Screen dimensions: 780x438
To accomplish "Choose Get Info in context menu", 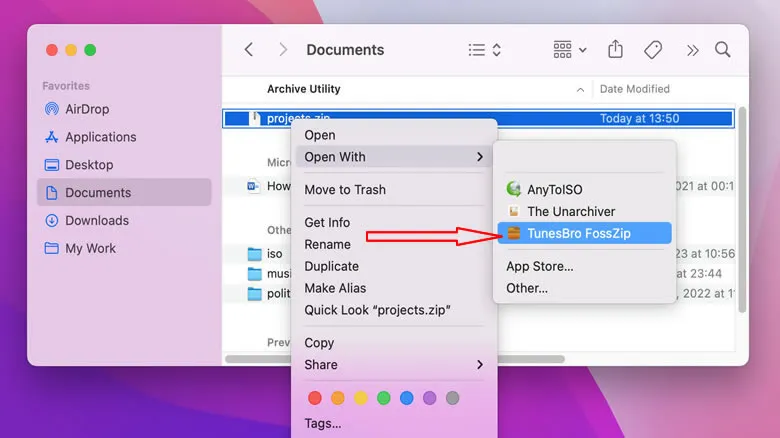I will click(394, 222).
